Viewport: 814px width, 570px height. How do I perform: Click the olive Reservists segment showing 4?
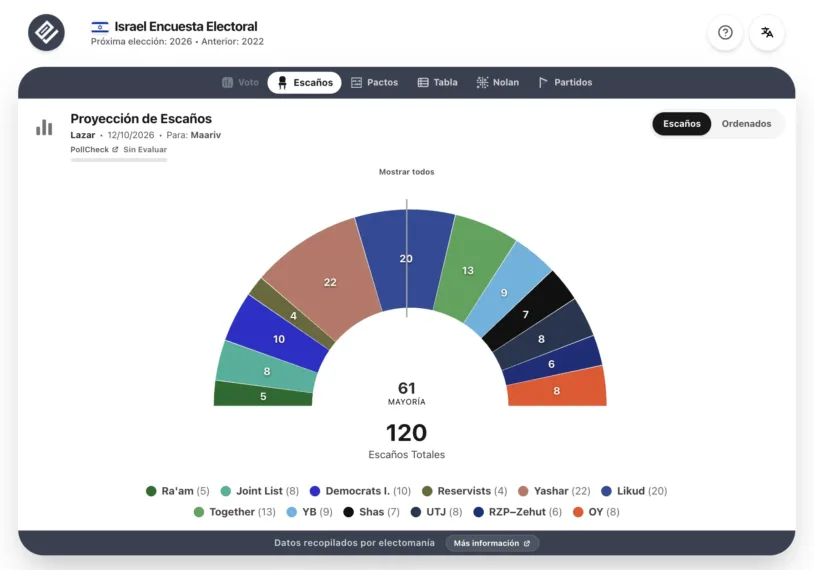click(x=293, y=315)
